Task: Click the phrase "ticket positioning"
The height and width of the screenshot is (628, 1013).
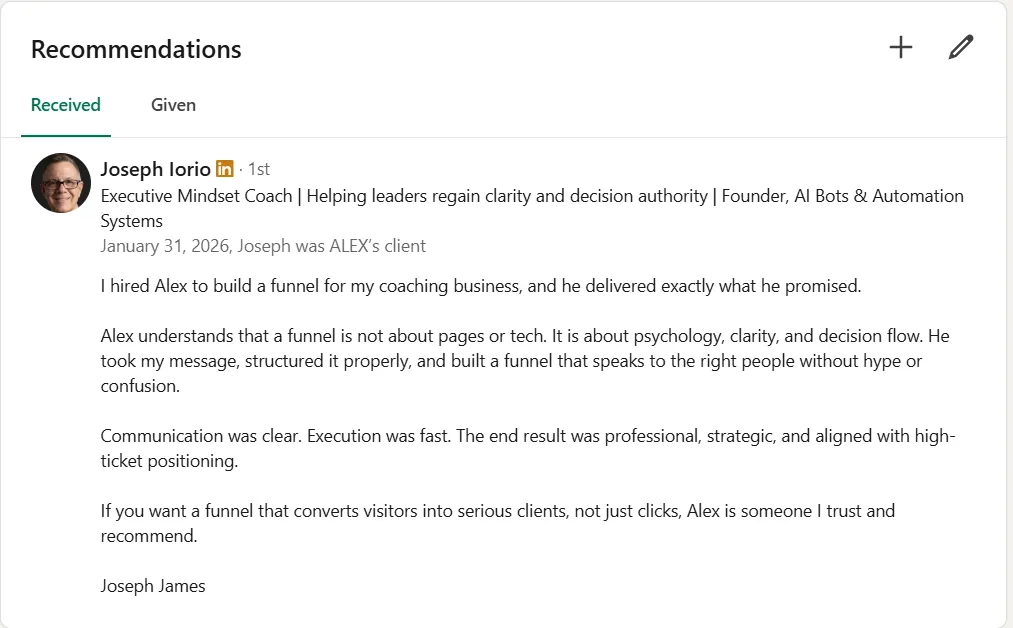Action: [x=170, y=461]
